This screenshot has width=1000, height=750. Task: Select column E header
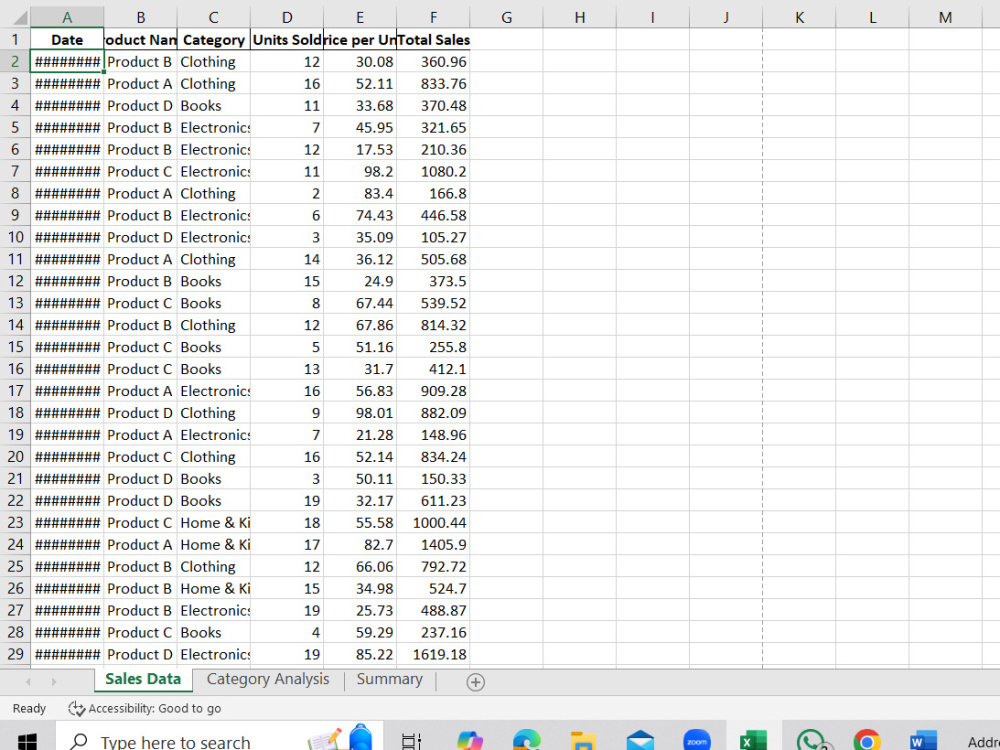click(360, 17)
